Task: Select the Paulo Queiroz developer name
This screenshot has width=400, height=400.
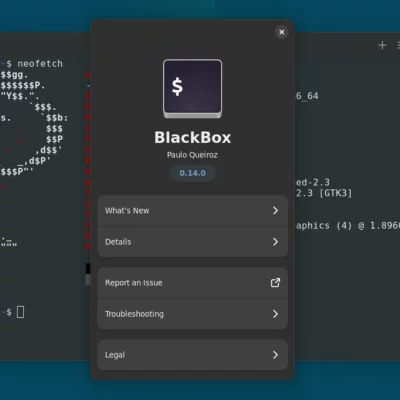Action: pos(192,155)
